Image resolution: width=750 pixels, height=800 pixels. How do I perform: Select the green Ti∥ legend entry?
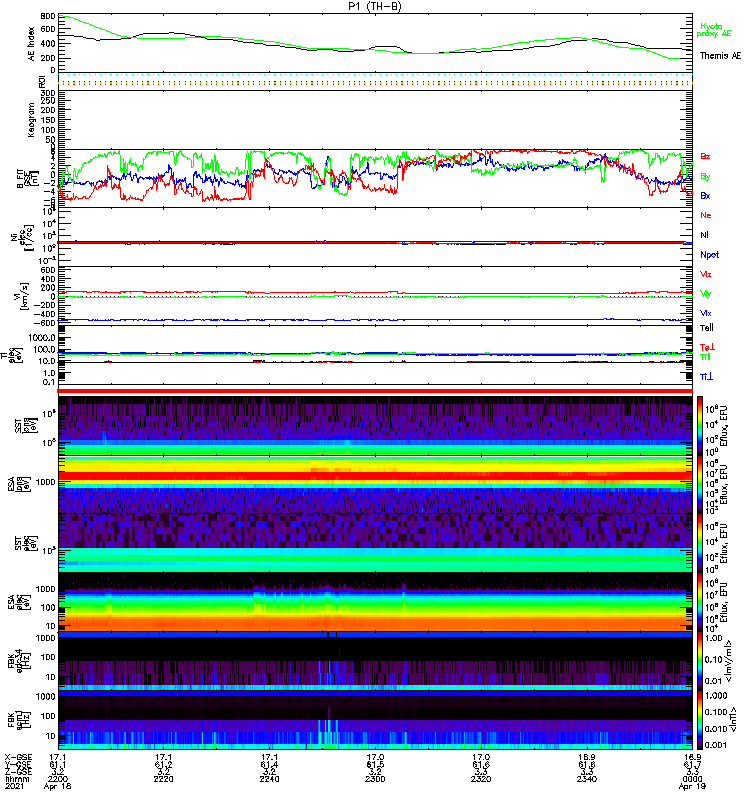705,357
